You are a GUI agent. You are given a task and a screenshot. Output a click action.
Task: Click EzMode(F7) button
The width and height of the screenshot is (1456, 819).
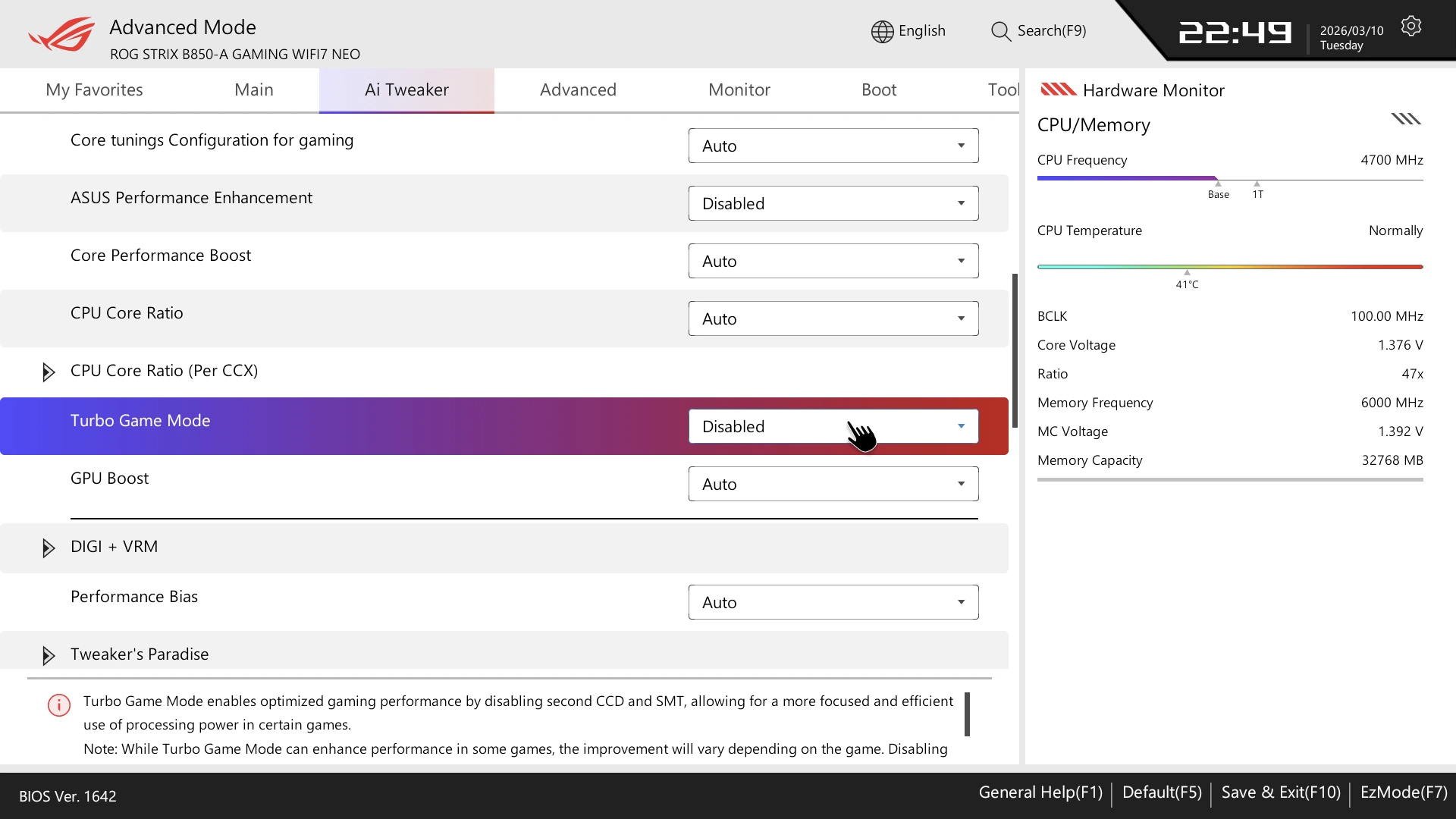pyautogui.click(x=1404, y=792)
